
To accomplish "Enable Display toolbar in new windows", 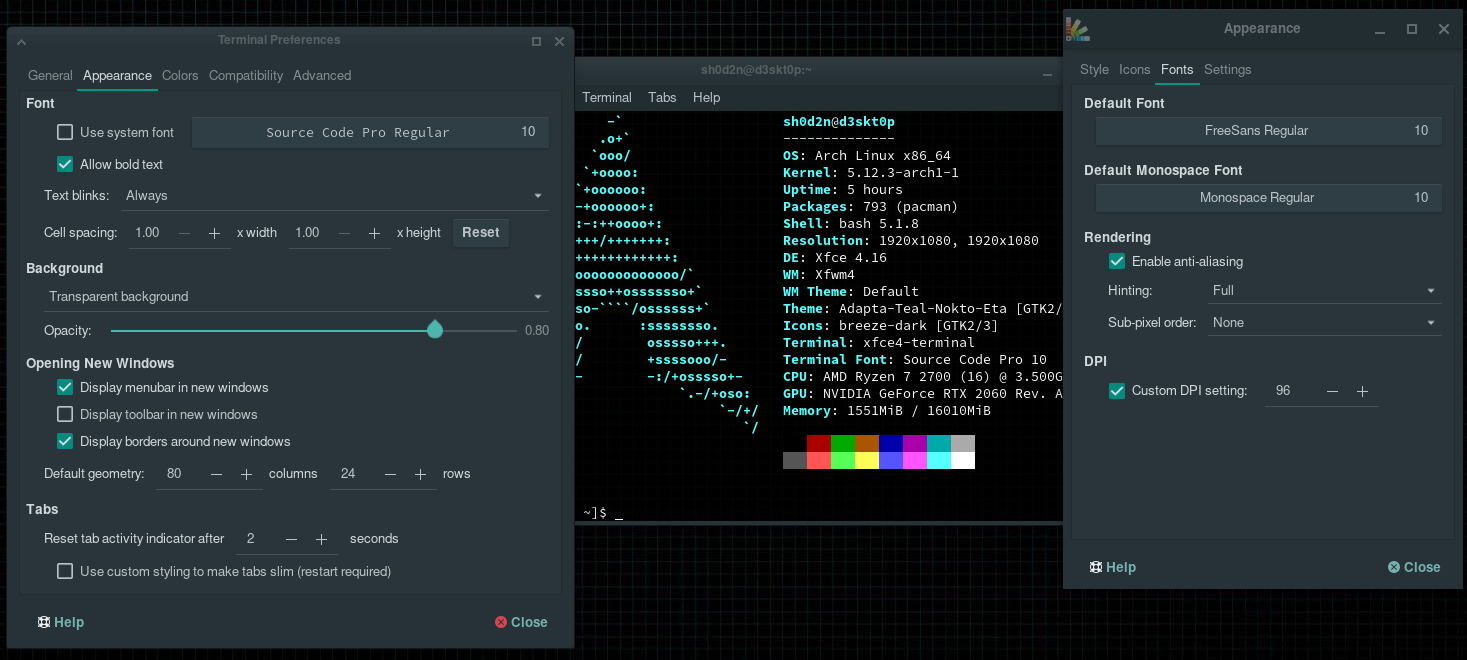I will tap(65, 414).
